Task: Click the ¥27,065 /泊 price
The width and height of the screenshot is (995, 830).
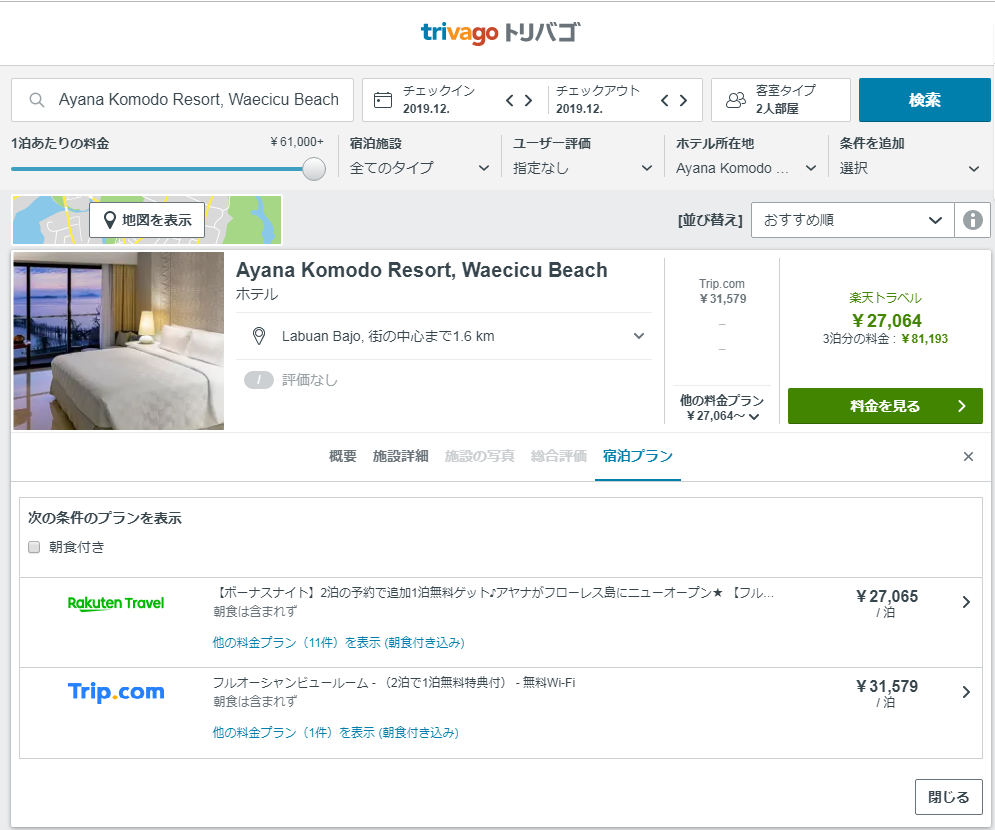Action: (886, 603)
